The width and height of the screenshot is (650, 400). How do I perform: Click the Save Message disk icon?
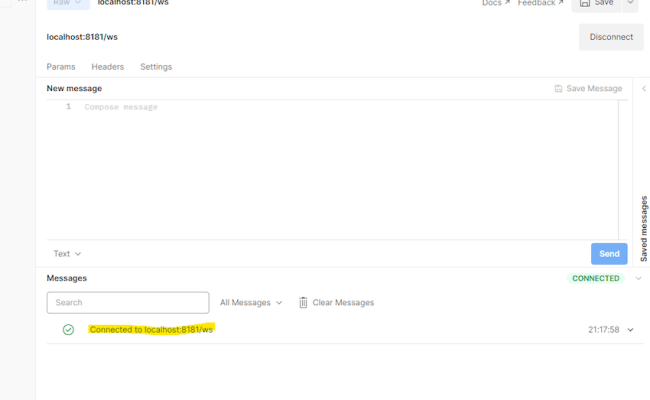[x=558, y=89]
